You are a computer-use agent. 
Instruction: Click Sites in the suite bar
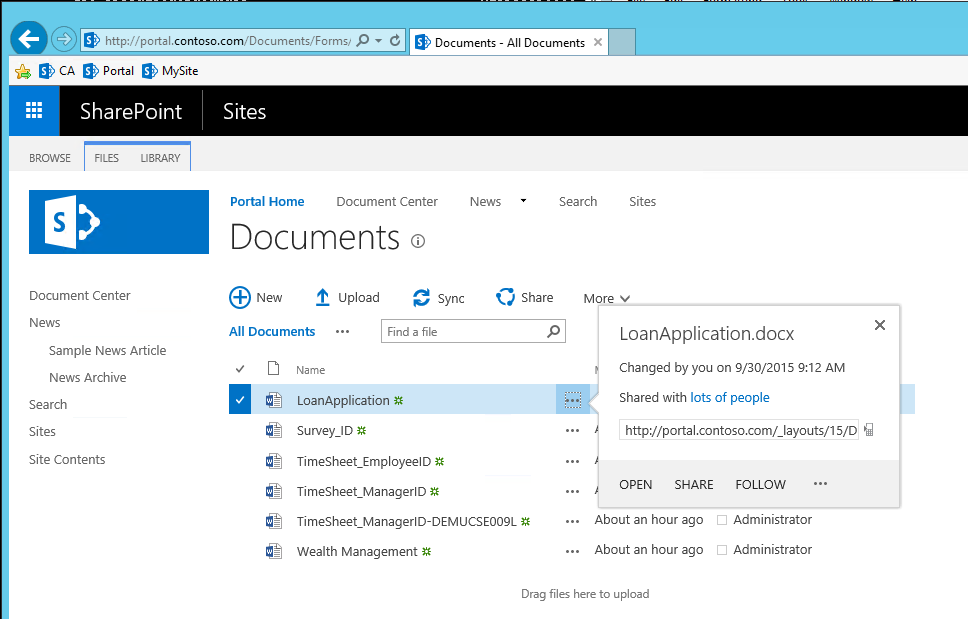tap(244, 112)
